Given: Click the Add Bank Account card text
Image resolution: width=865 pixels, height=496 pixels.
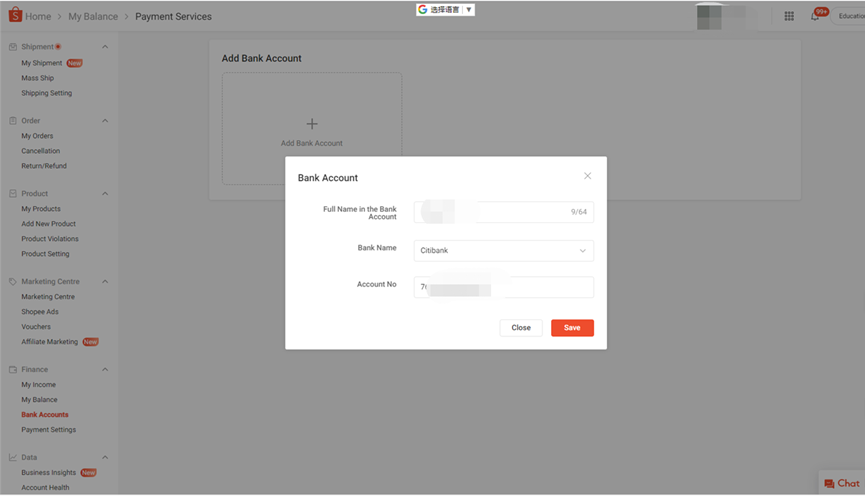Looking at the screenshot, I should point(312,143).
